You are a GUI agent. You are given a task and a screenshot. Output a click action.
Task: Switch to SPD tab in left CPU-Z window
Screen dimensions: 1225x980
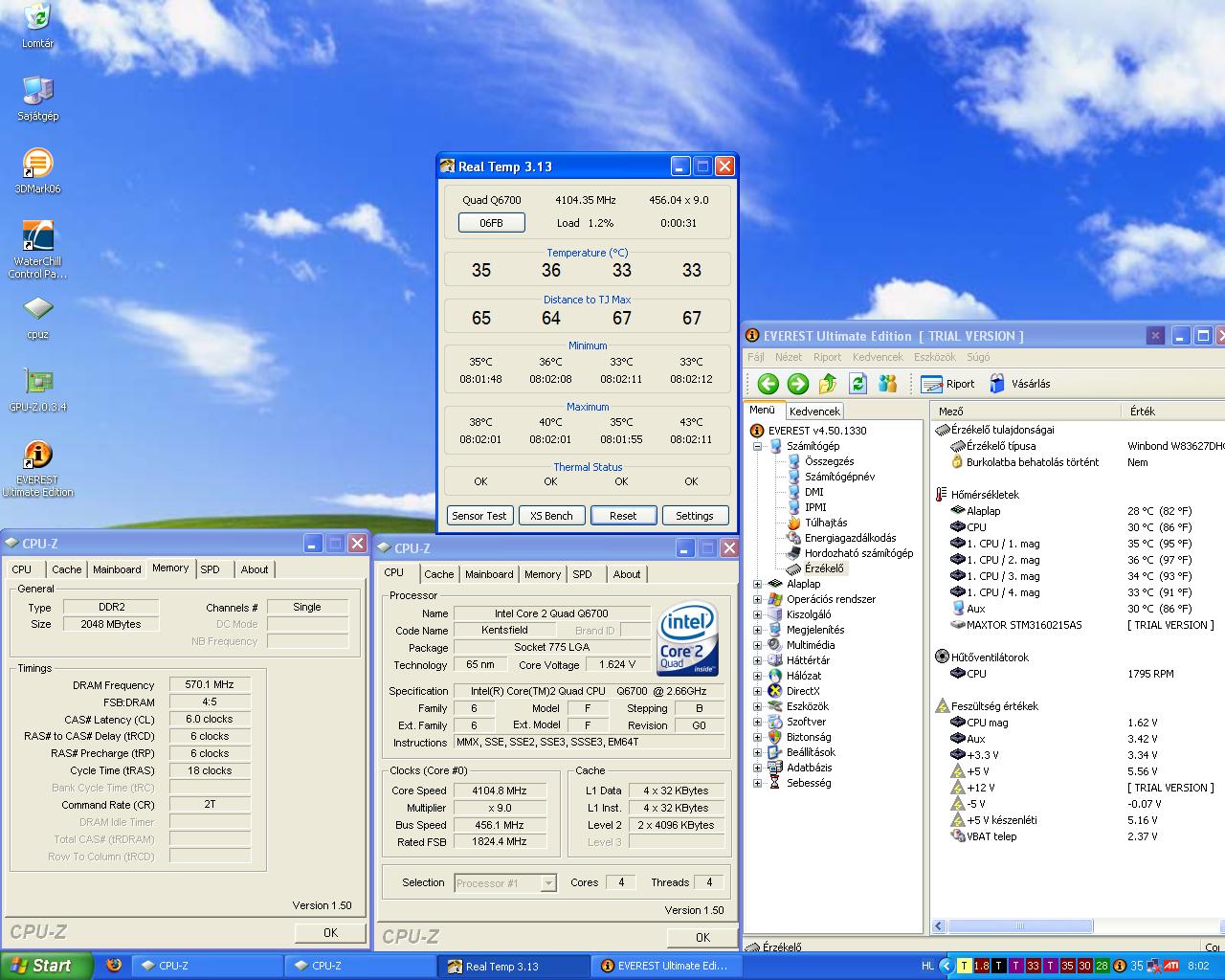pos(210,569)
